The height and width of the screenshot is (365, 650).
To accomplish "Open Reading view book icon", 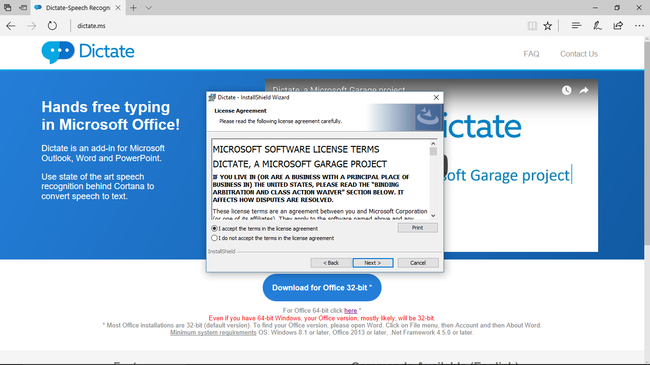I will tap(532, 26).
